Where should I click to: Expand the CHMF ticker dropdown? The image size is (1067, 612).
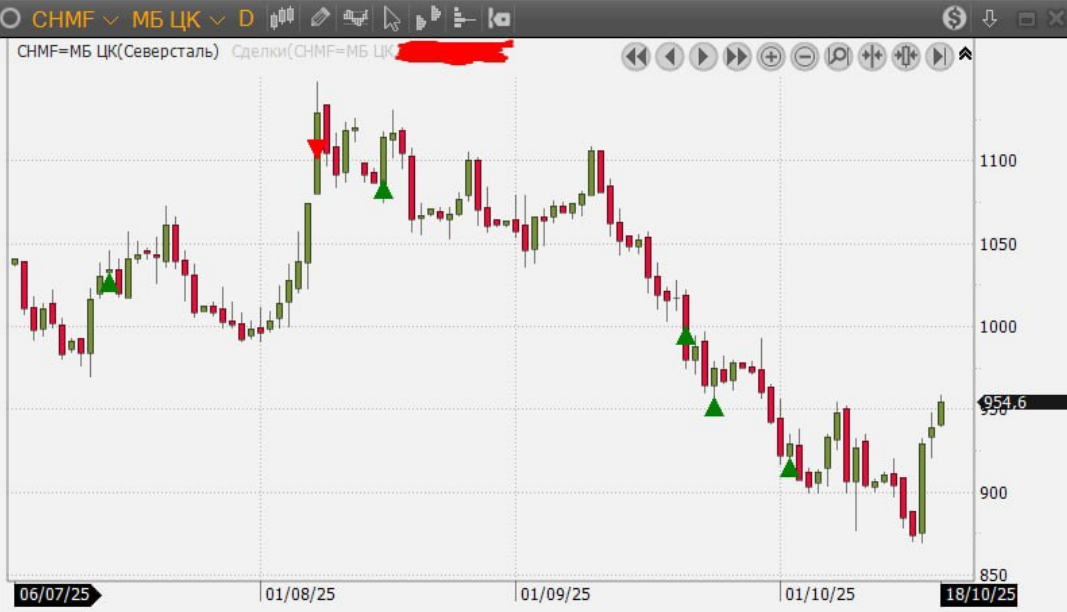coord(110,19)
